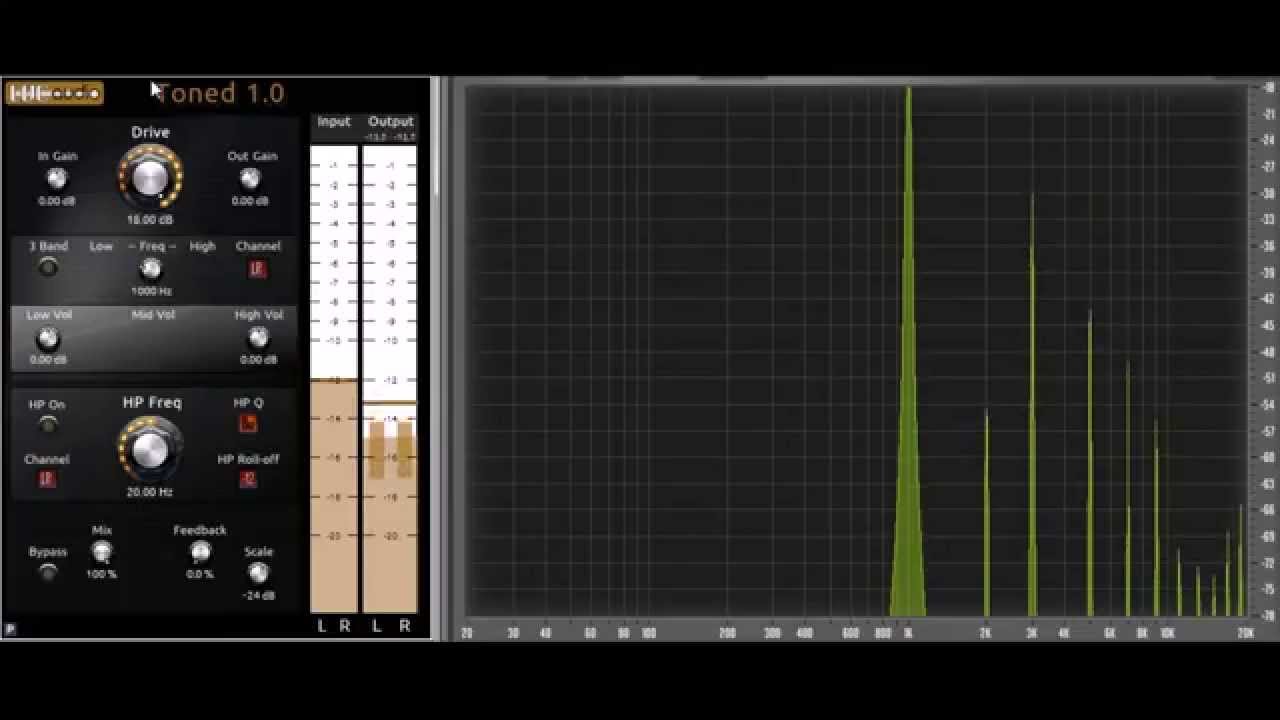The height and width of the screenshot is (720, 1280).
Task: Click the output peak readout above meter
Action: pyautogui.click(x=390, y=137)
